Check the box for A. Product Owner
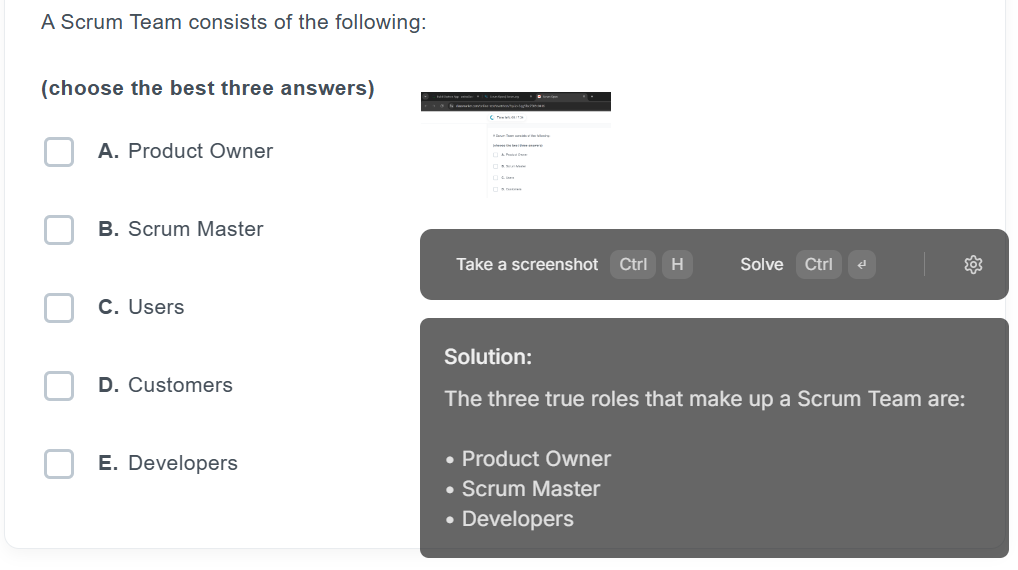 [59, 152]
